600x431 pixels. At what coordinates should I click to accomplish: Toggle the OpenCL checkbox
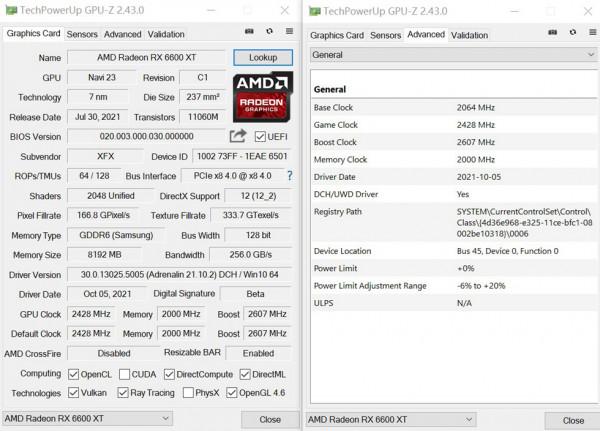tap(73, 374)
